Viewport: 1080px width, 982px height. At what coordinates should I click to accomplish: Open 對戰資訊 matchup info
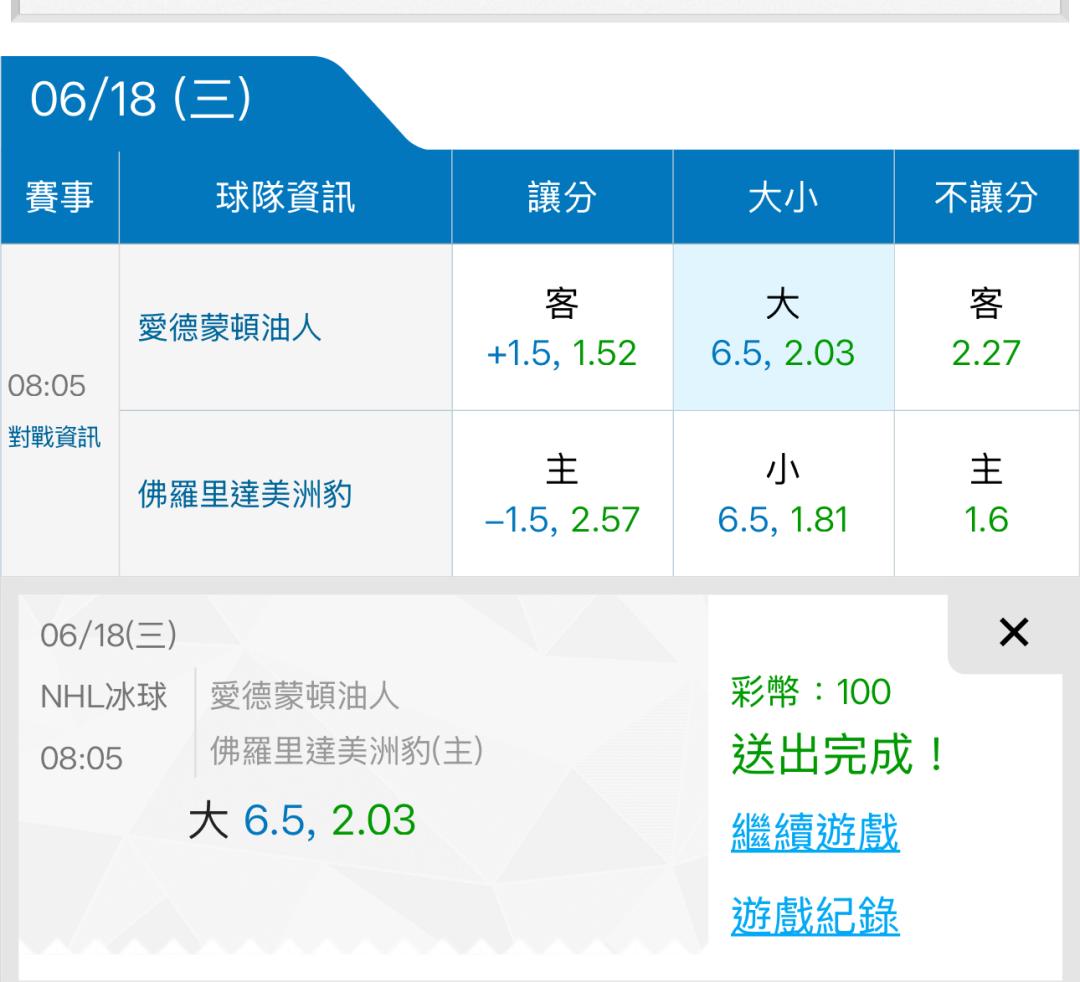[x=55, y=438]
